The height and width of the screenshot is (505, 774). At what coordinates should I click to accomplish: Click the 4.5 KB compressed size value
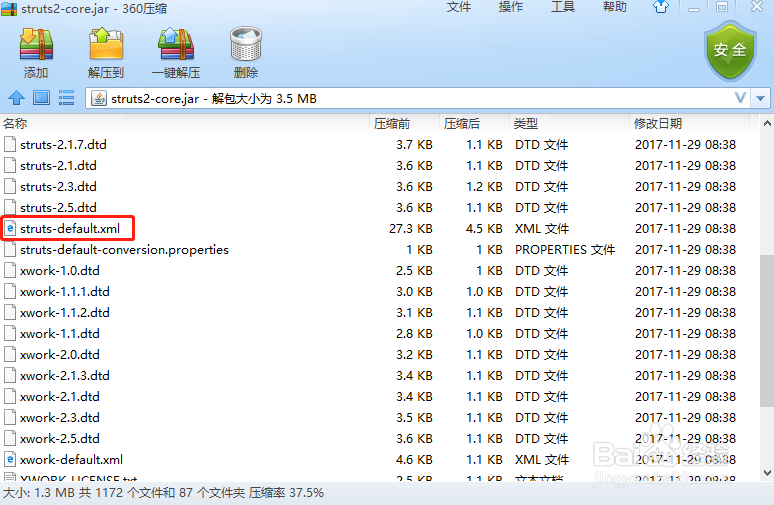pyautogui.click(x=484, y=229)
